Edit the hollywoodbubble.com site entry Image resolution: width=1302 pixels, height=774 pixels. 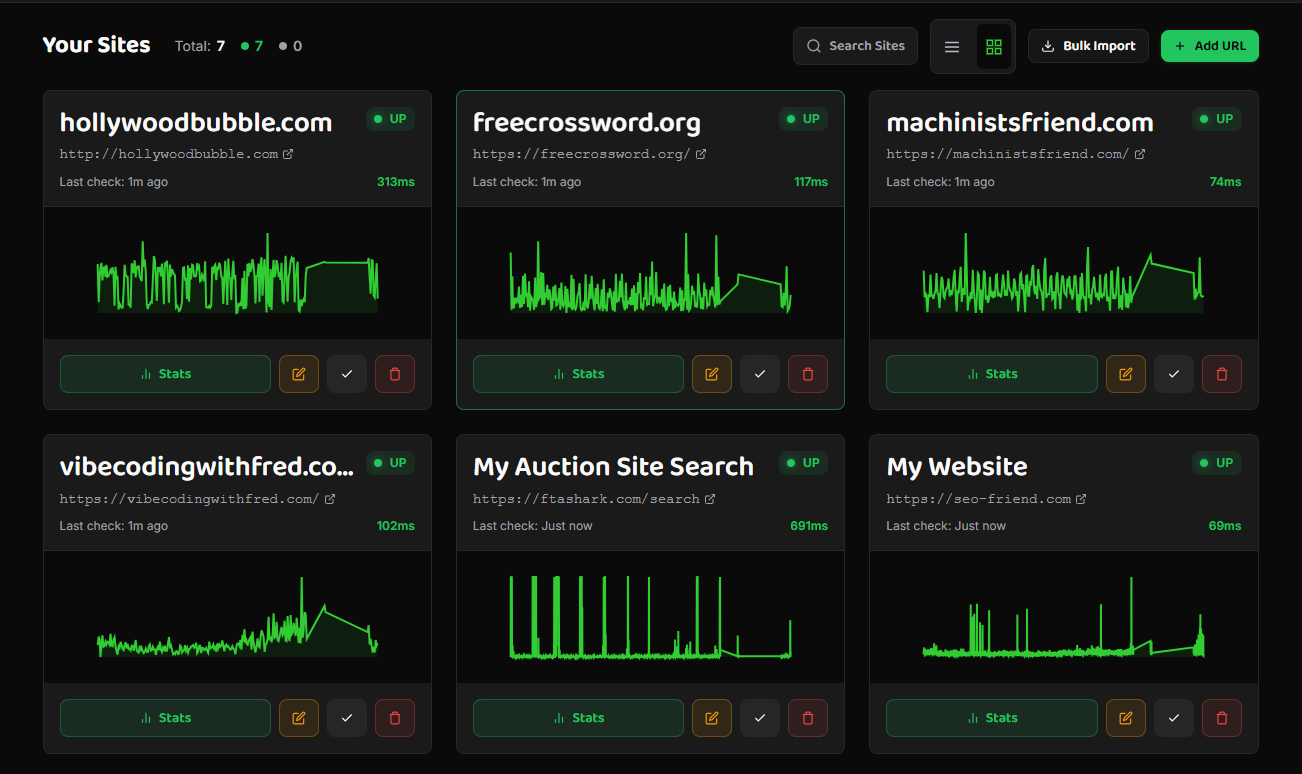click(x=298, y=373)
